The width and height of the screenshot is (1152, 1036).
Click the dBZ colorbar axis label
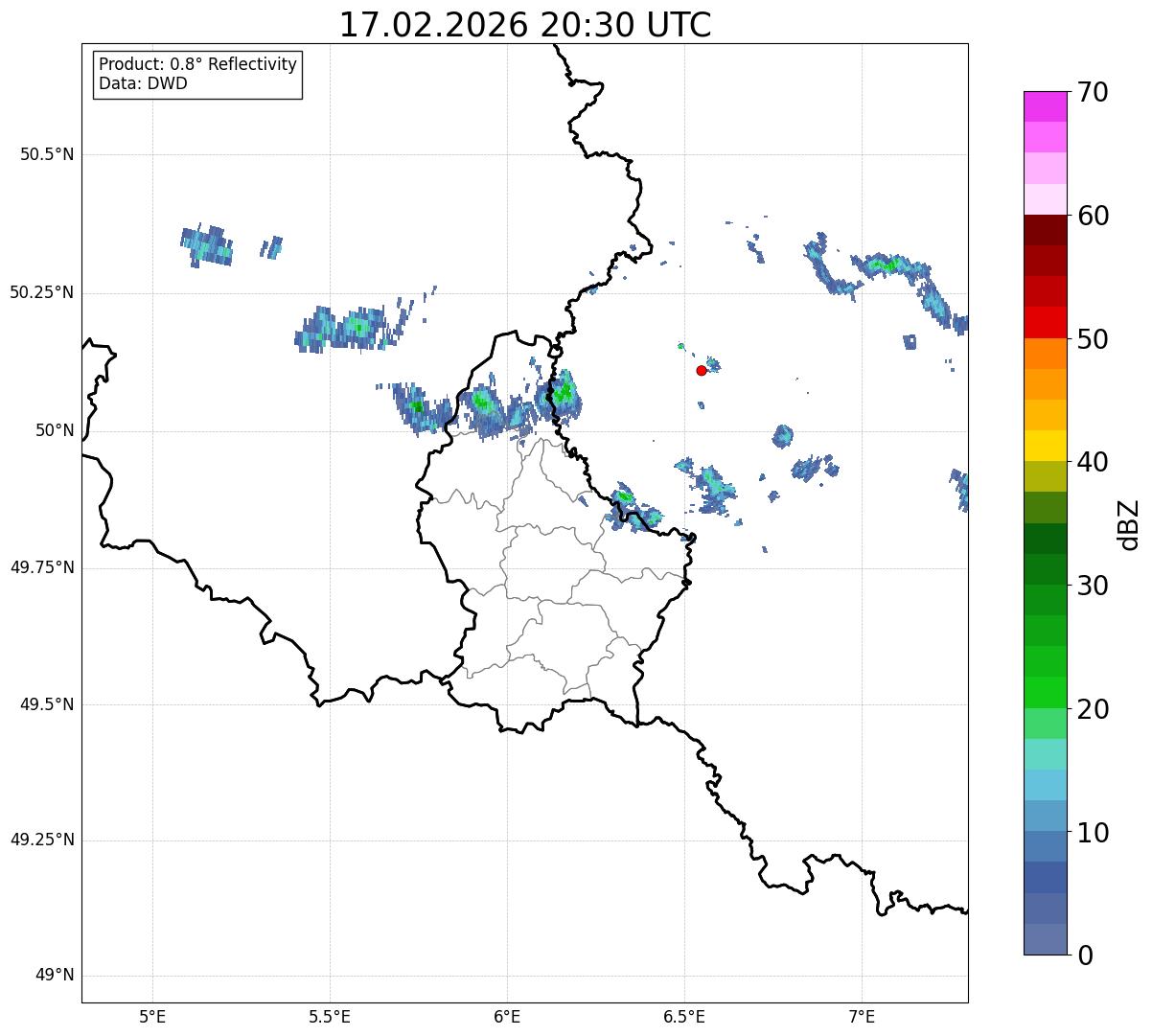click(1129, 523)
